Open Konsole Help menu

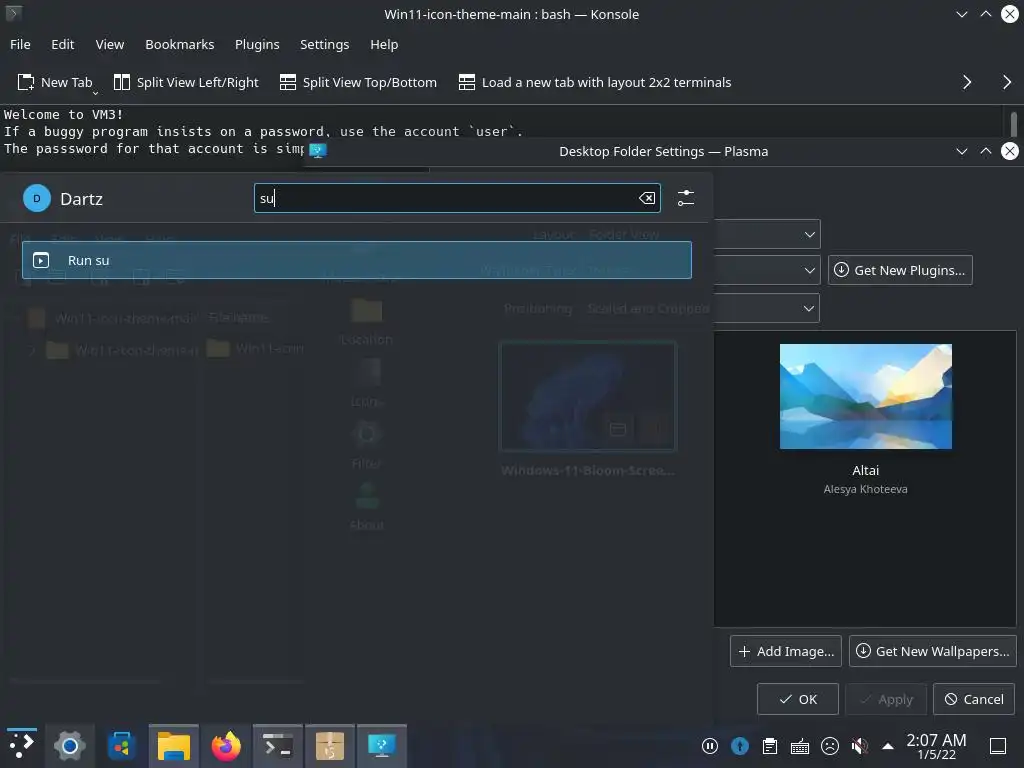coord(384,44)
